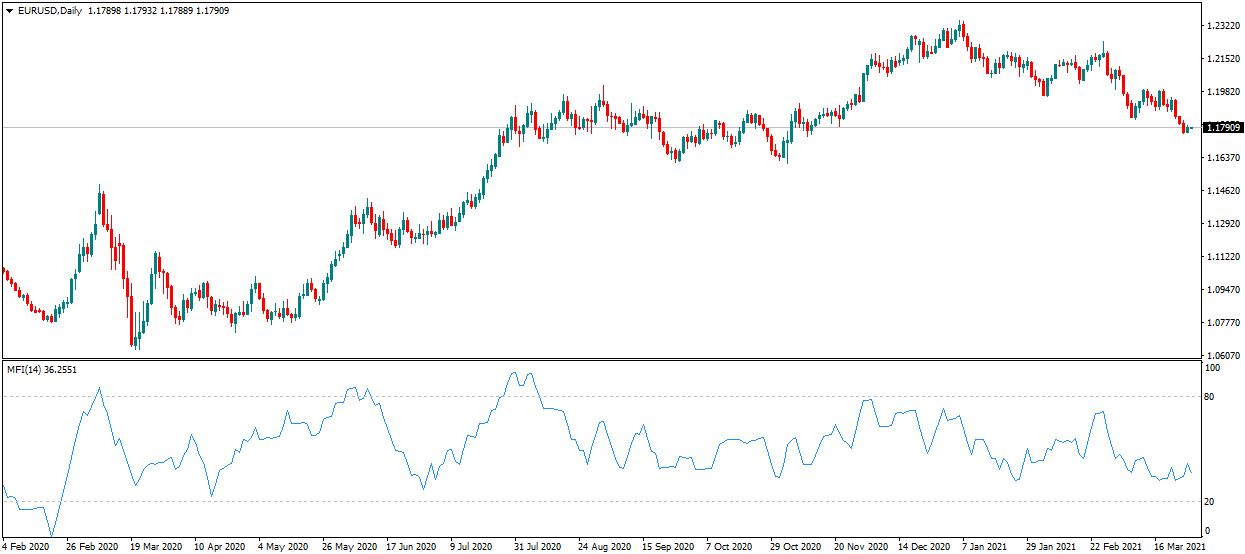The width and height of the screenshot is (1245, 554).
Task: Click the 20 Nov 2020 date label
Action: tap(859, 547)
